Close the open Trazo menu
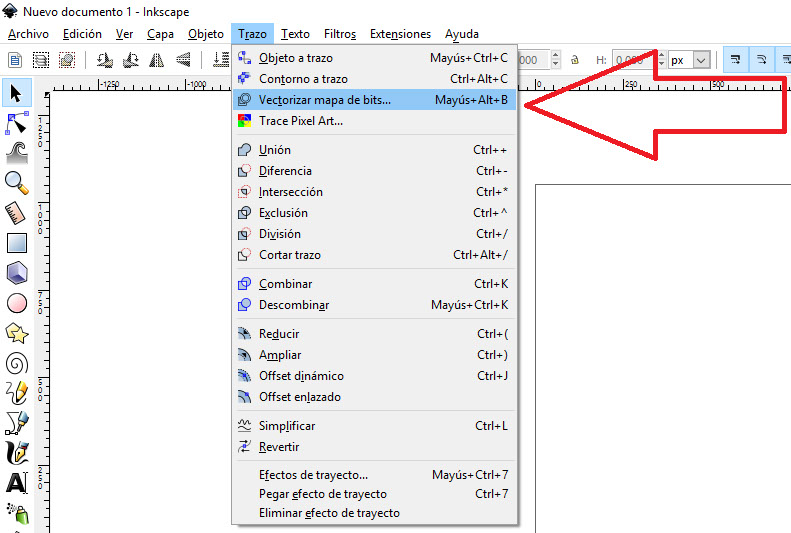The height and width of the screenshot is (533, 791). (x=252, y=34)
